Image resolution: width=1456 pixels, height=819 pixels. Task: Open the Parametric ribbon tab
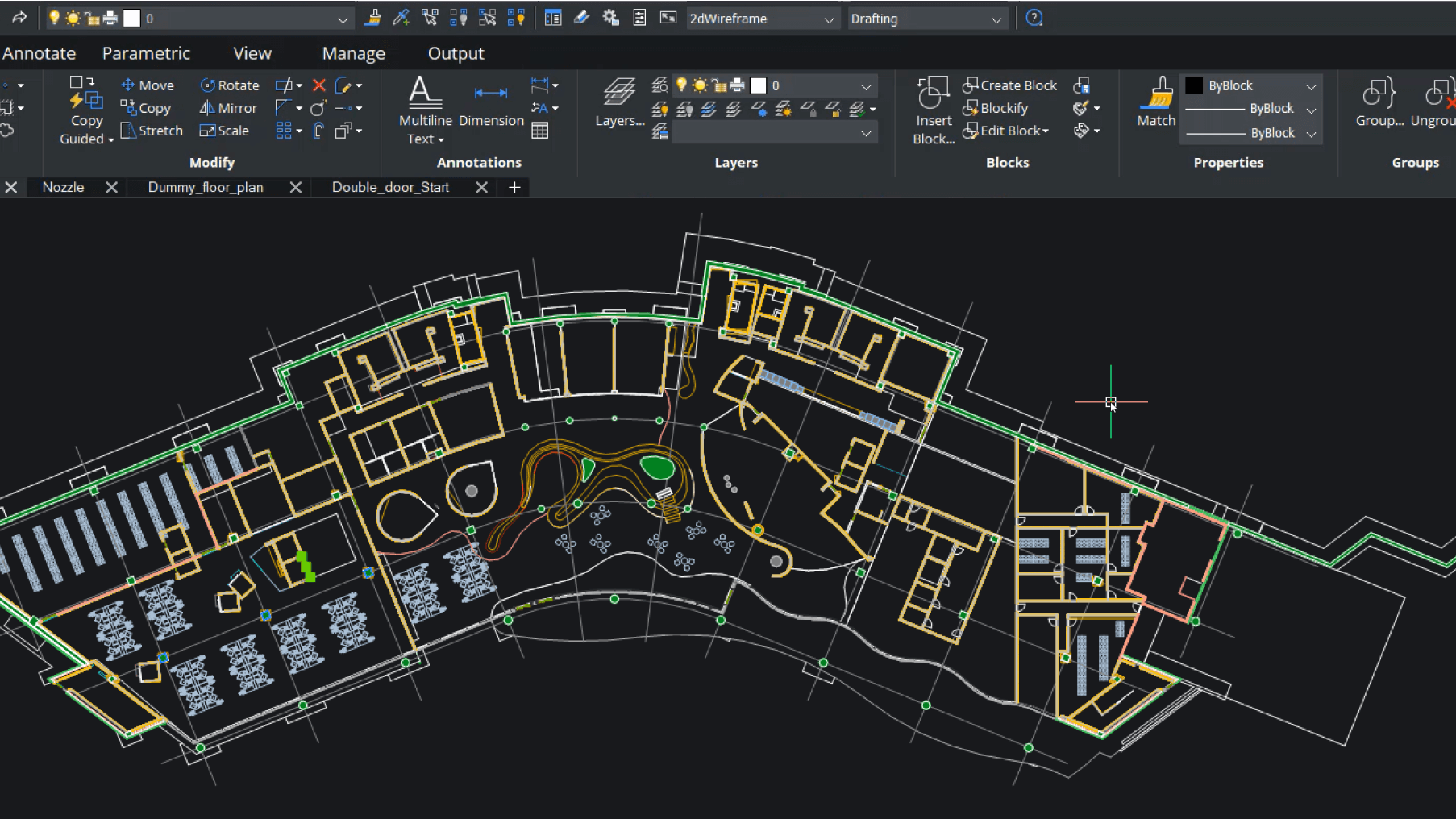click(x=146, y=53)
